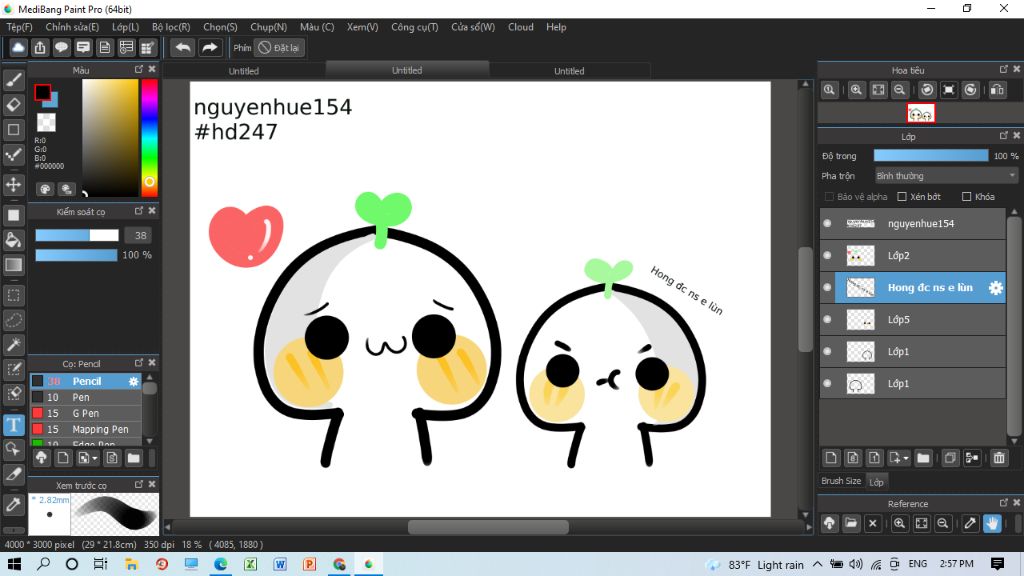Viewport: 1024px width, 576px height.
Task: Hide the Lớp2 layer
Action: click(x=827, y=255)
